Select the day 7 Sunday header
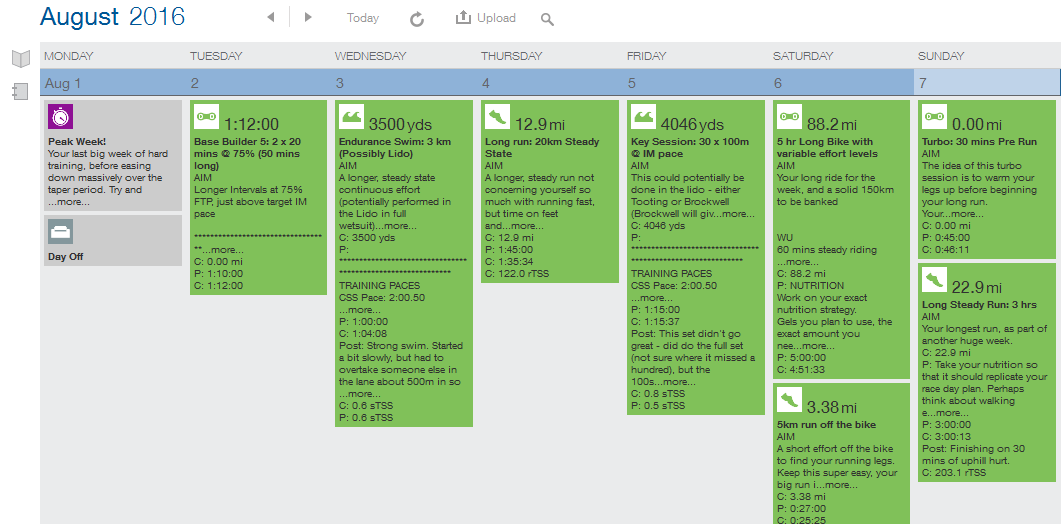This screenshot has width=1061, height=524. coord(924,83)
